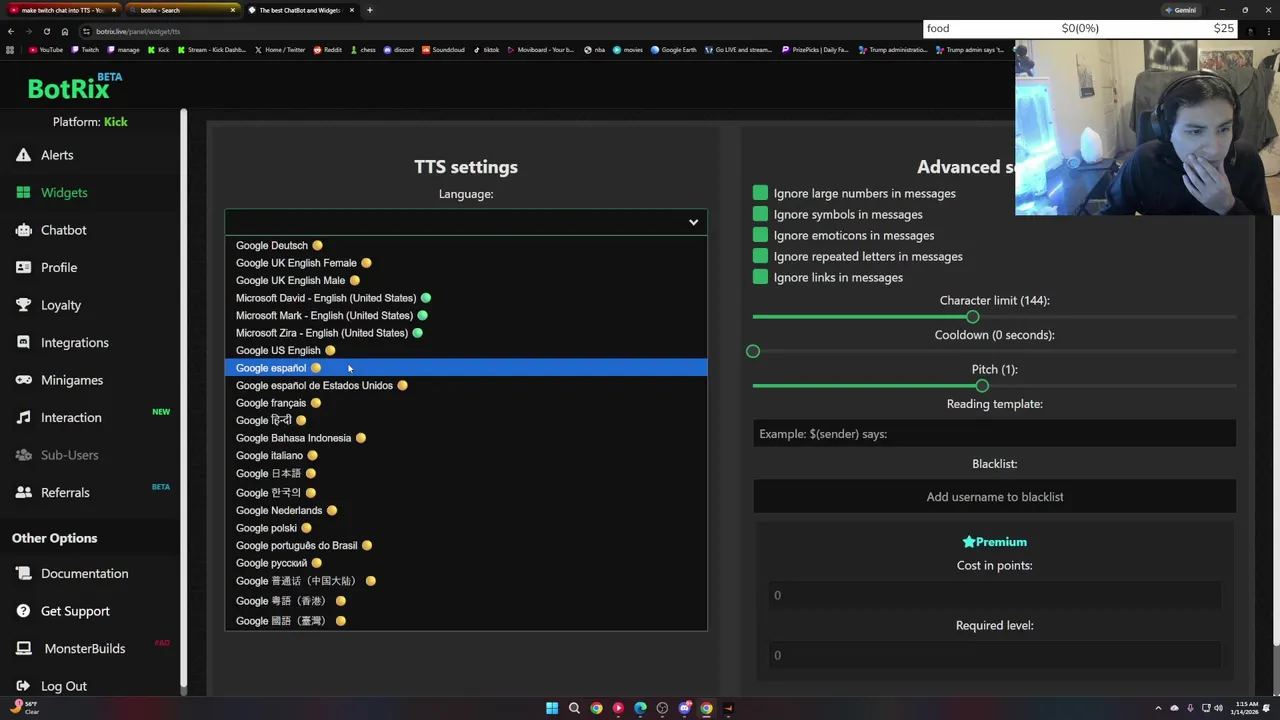Open Discord from the taskbar
Image resolution: width=1280 pixels, height=720 pixels.
[x=684, y=708]
